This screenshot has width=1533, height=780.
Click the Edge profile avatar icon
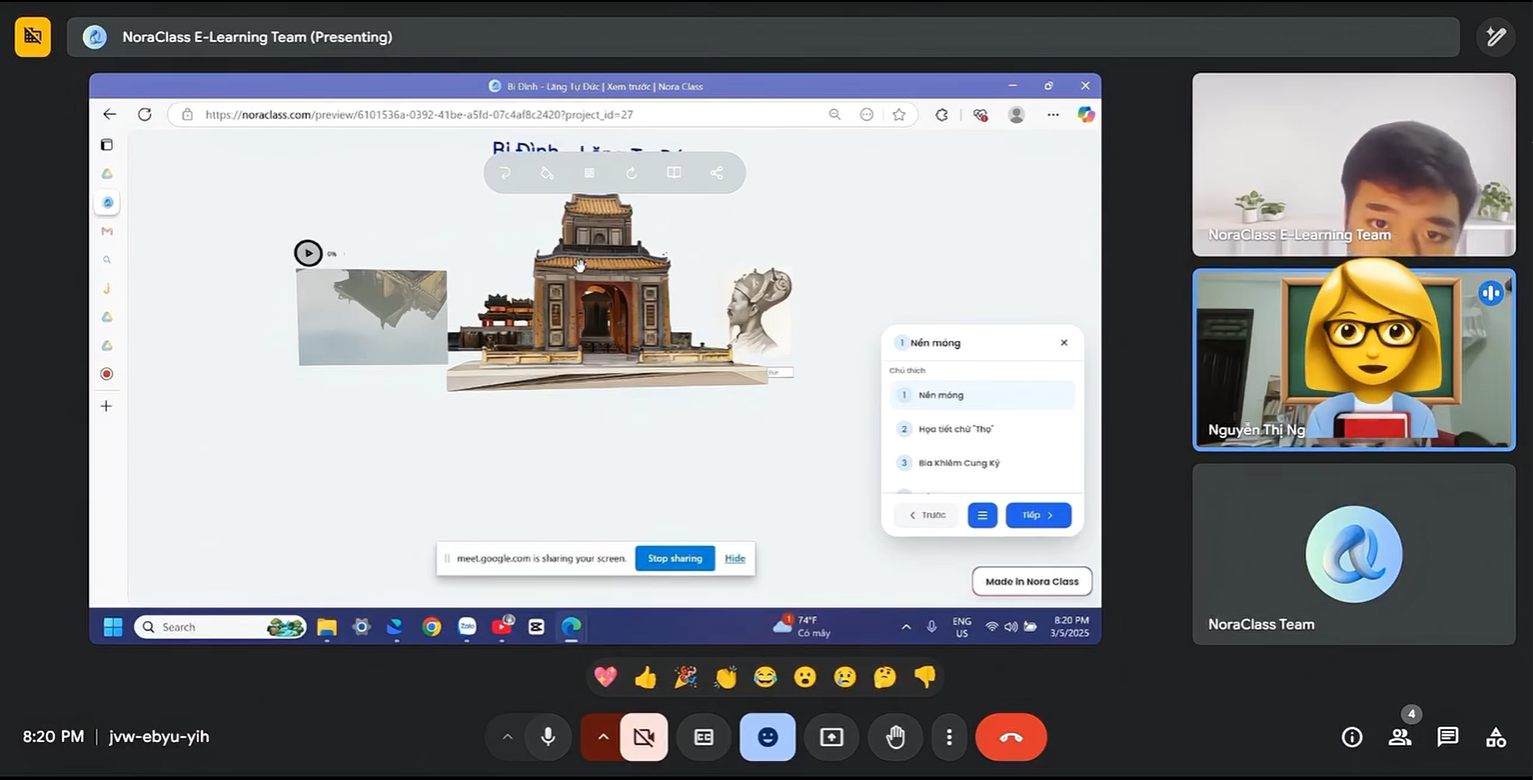tap(1016, 115)
